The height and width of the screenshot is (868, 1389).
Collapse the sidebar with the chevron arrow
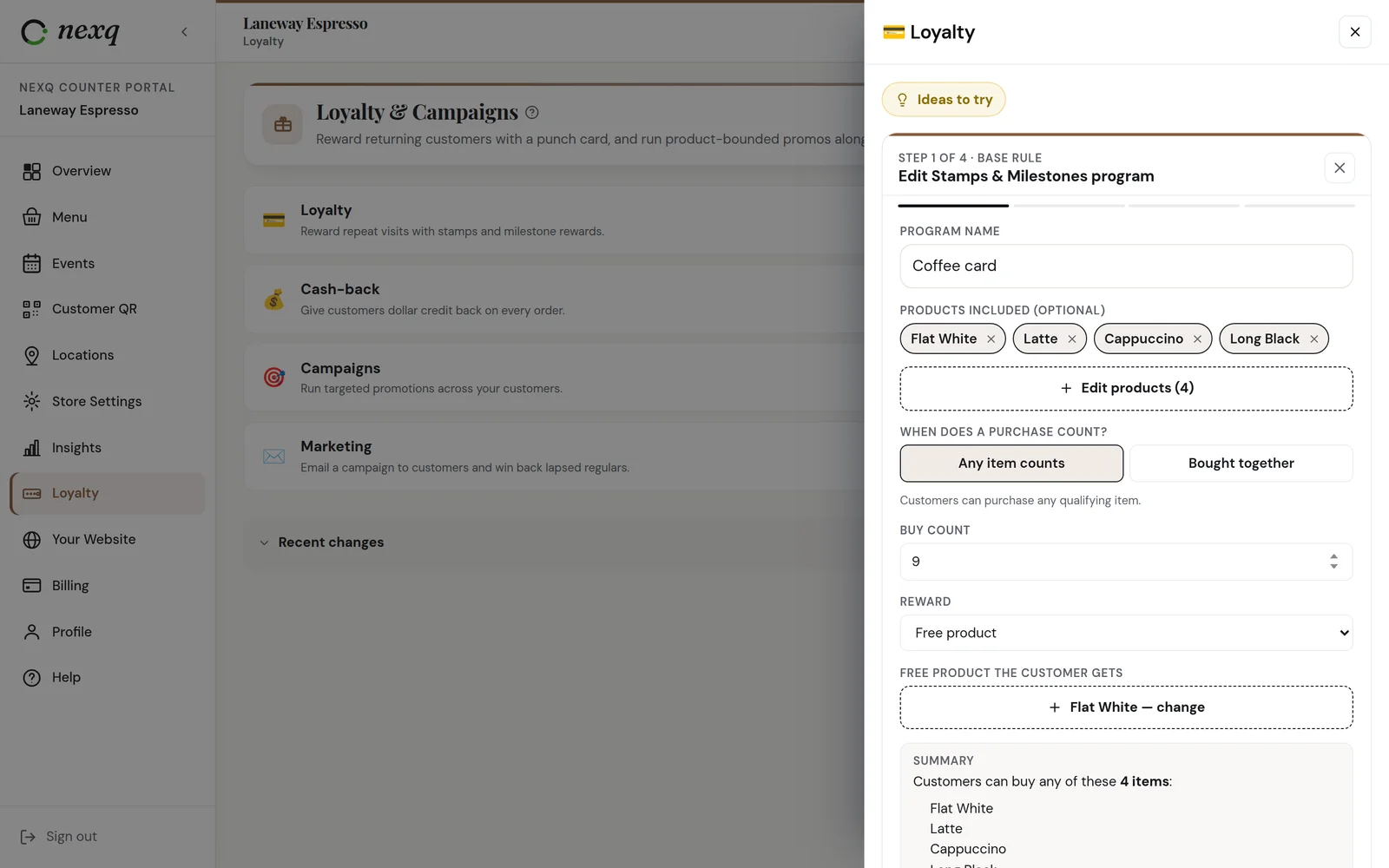click(184, 32)
